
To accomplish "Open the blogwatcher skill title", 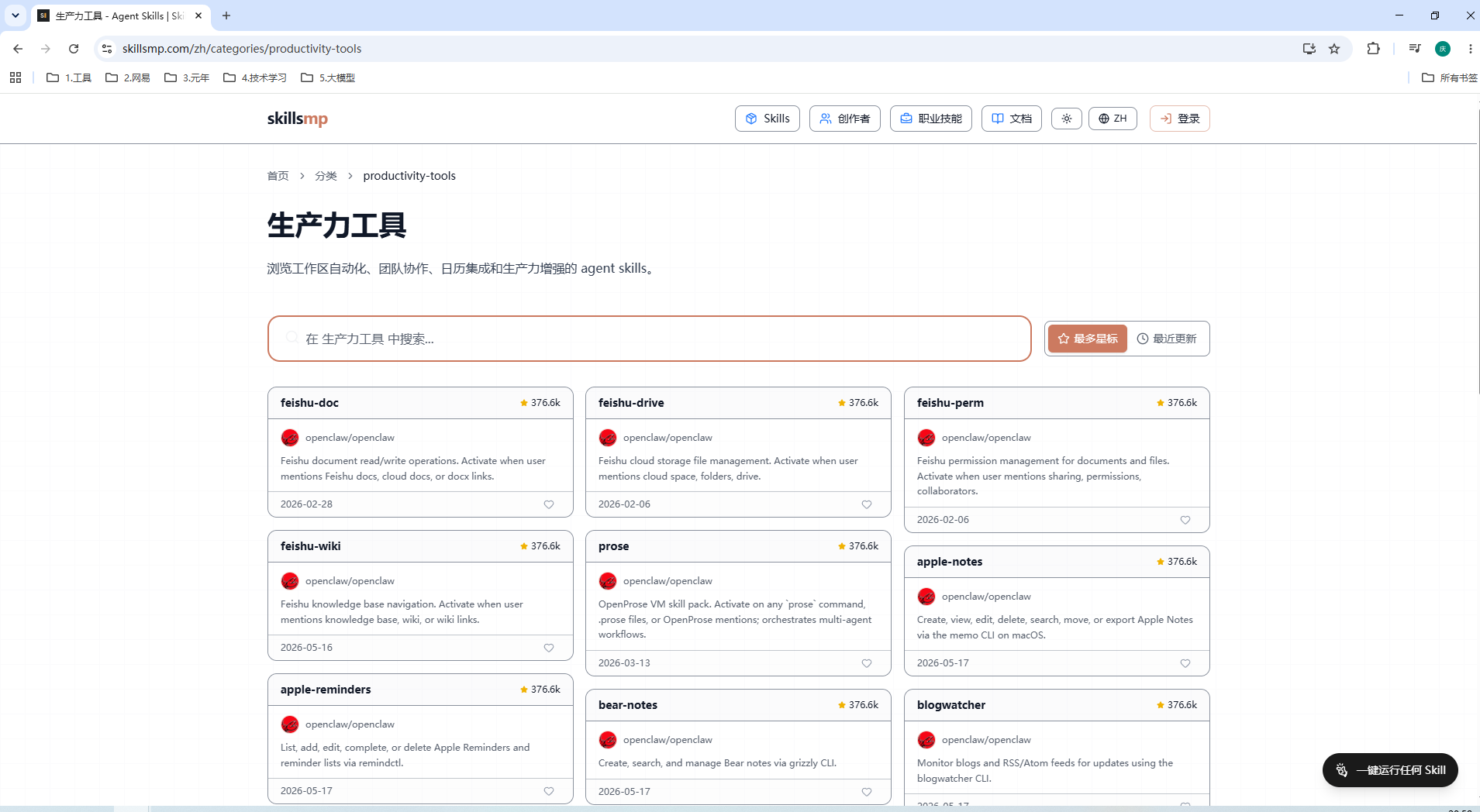I will pyautogui.click(x=951, y=705).
